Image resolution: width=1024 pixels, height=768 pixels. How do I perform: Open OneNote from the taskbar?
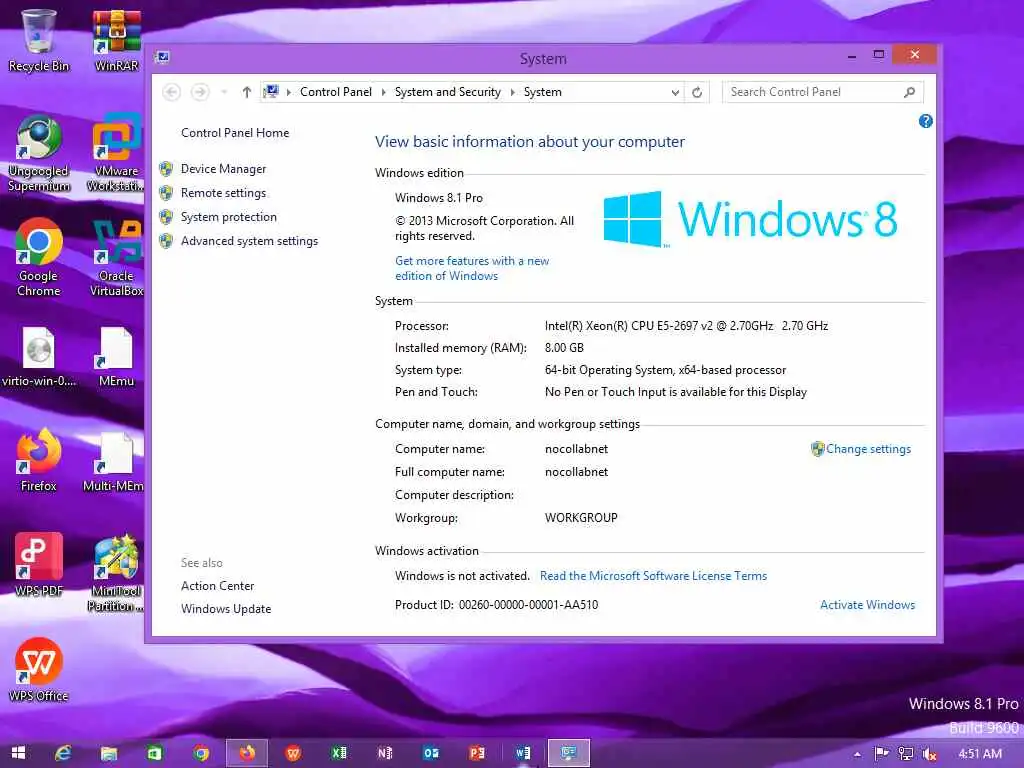pyautogui.click(x=385, y=753)
